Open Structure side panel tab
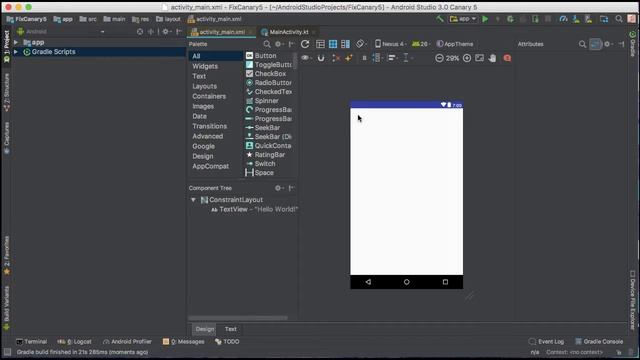640x360 pixels. coord(7,92)
